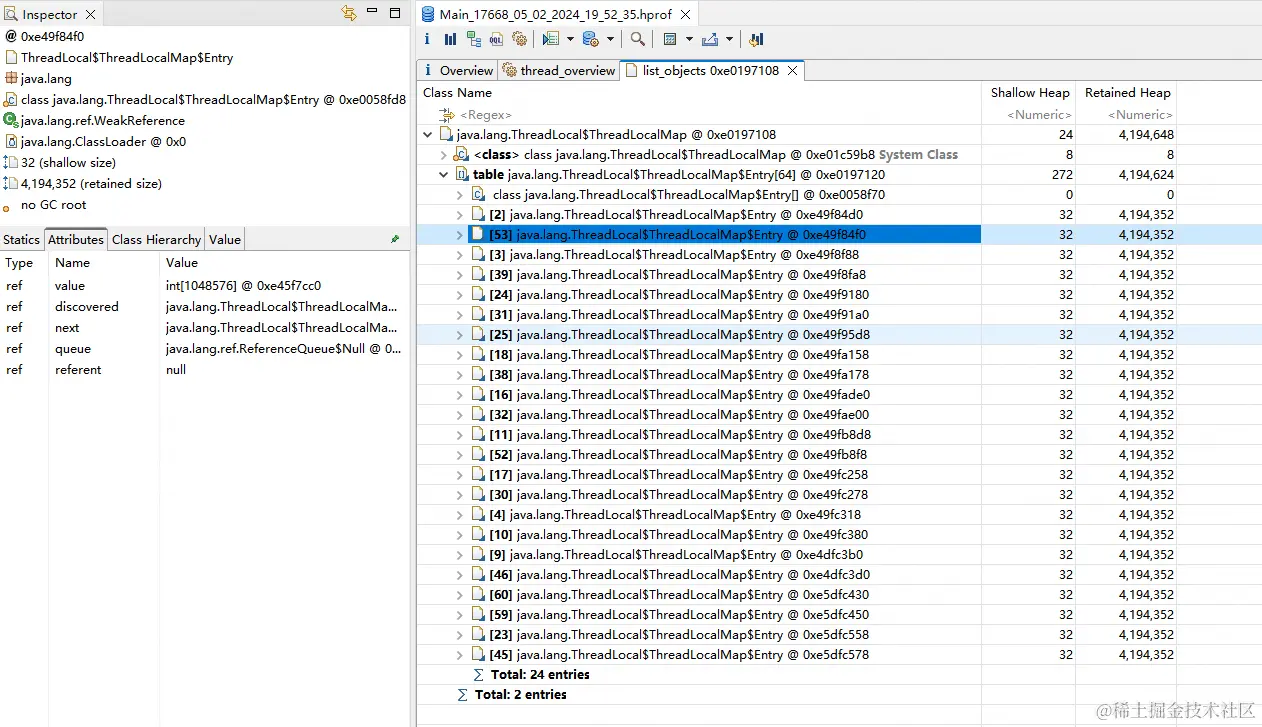
Task: Click 'no GC root' line in Inspector
Action: 54,204
